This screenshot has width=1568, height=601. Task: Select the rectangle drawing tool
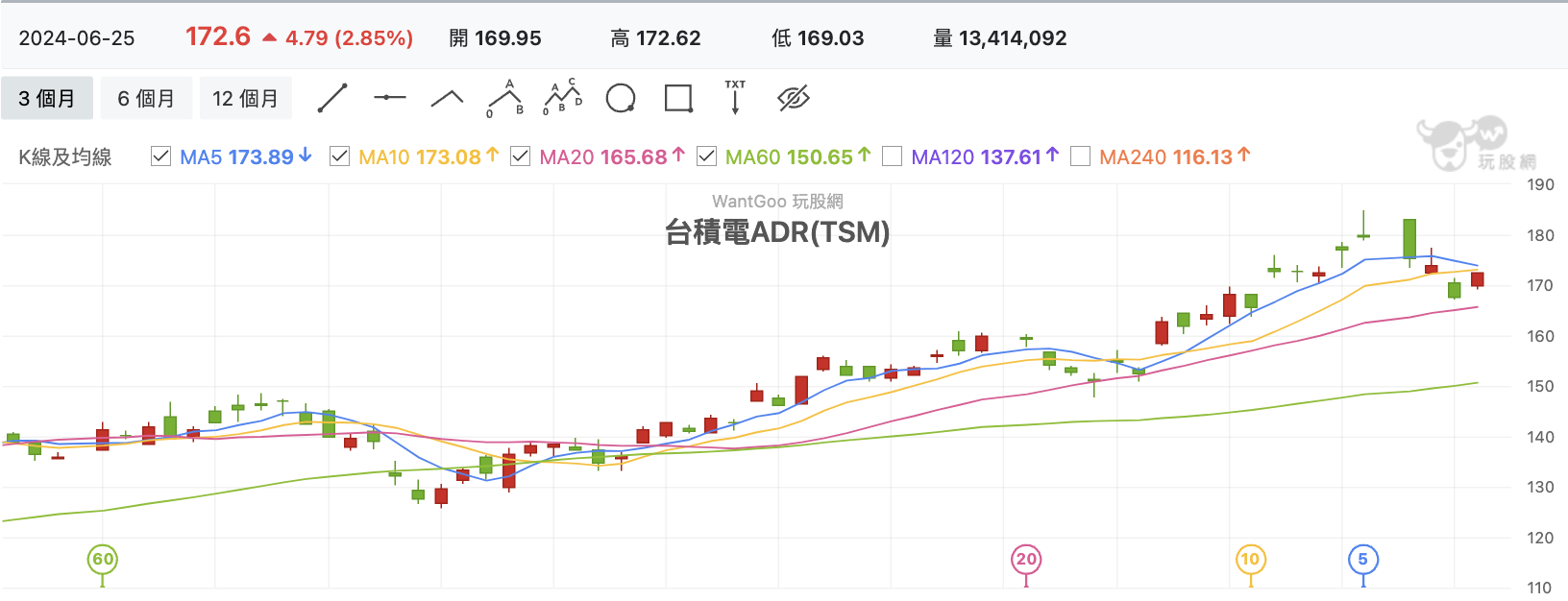678,98
